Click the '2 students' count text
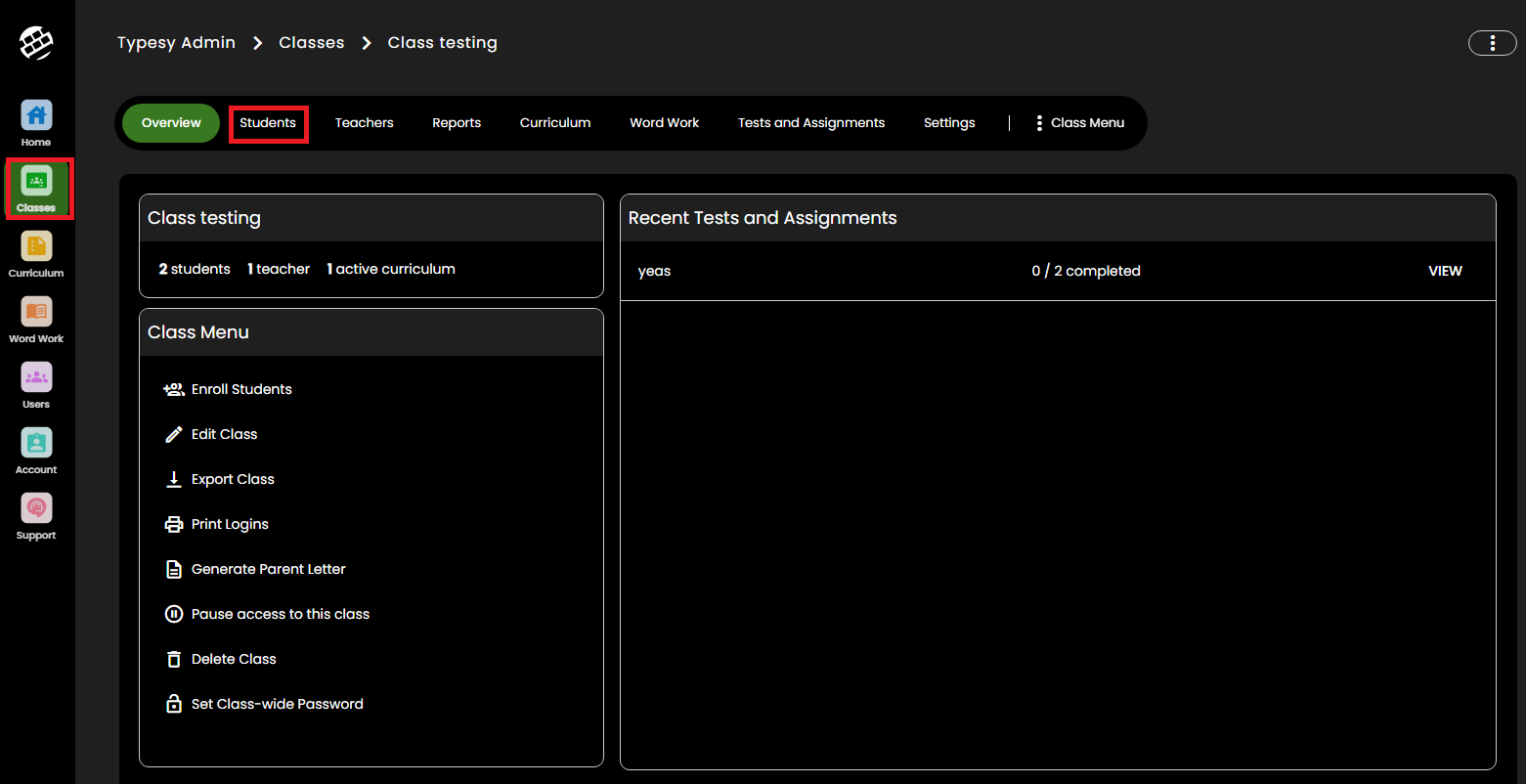This screenshot has width=1526, height=784. [195, 269]
